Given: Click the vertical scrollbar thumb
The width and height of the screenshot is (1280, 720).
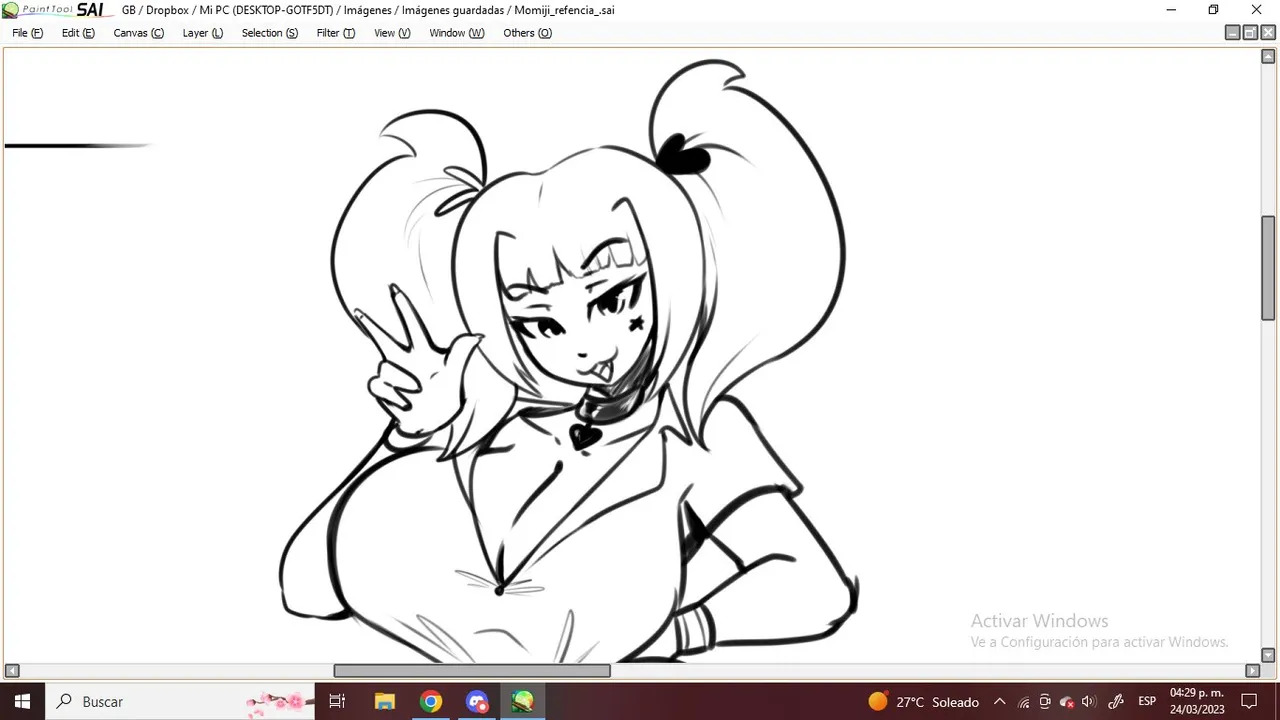Looking at the screenshot, I should [x=1268, y=268].
